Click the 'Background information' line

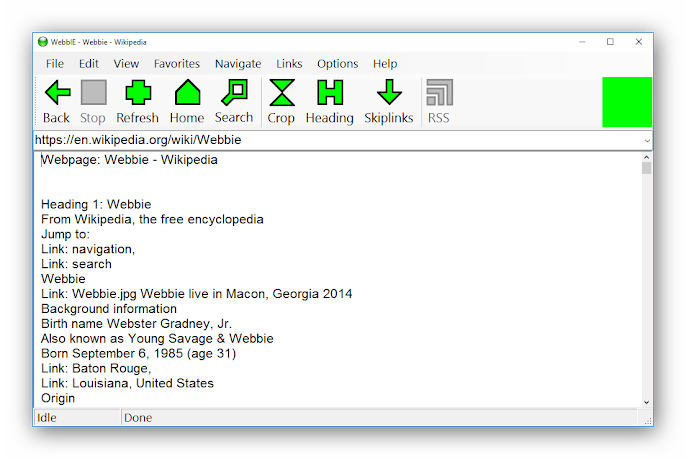point(109,308)
